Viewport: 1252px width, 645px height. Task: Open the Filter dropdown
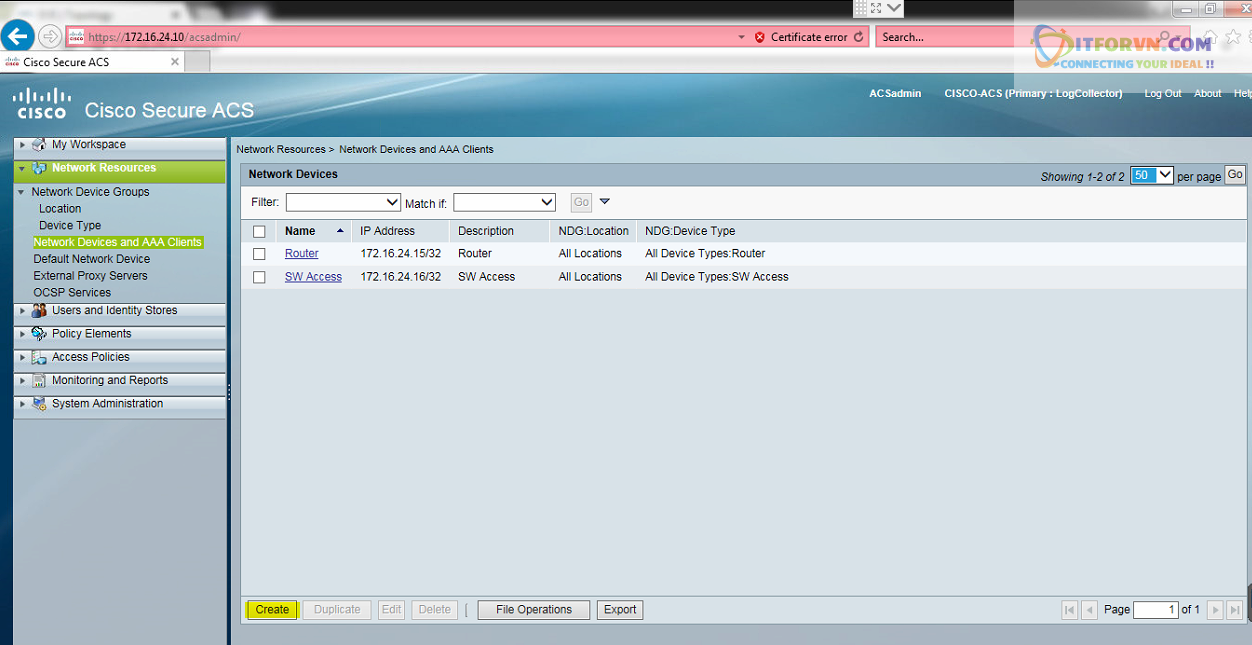click(343, 202)
